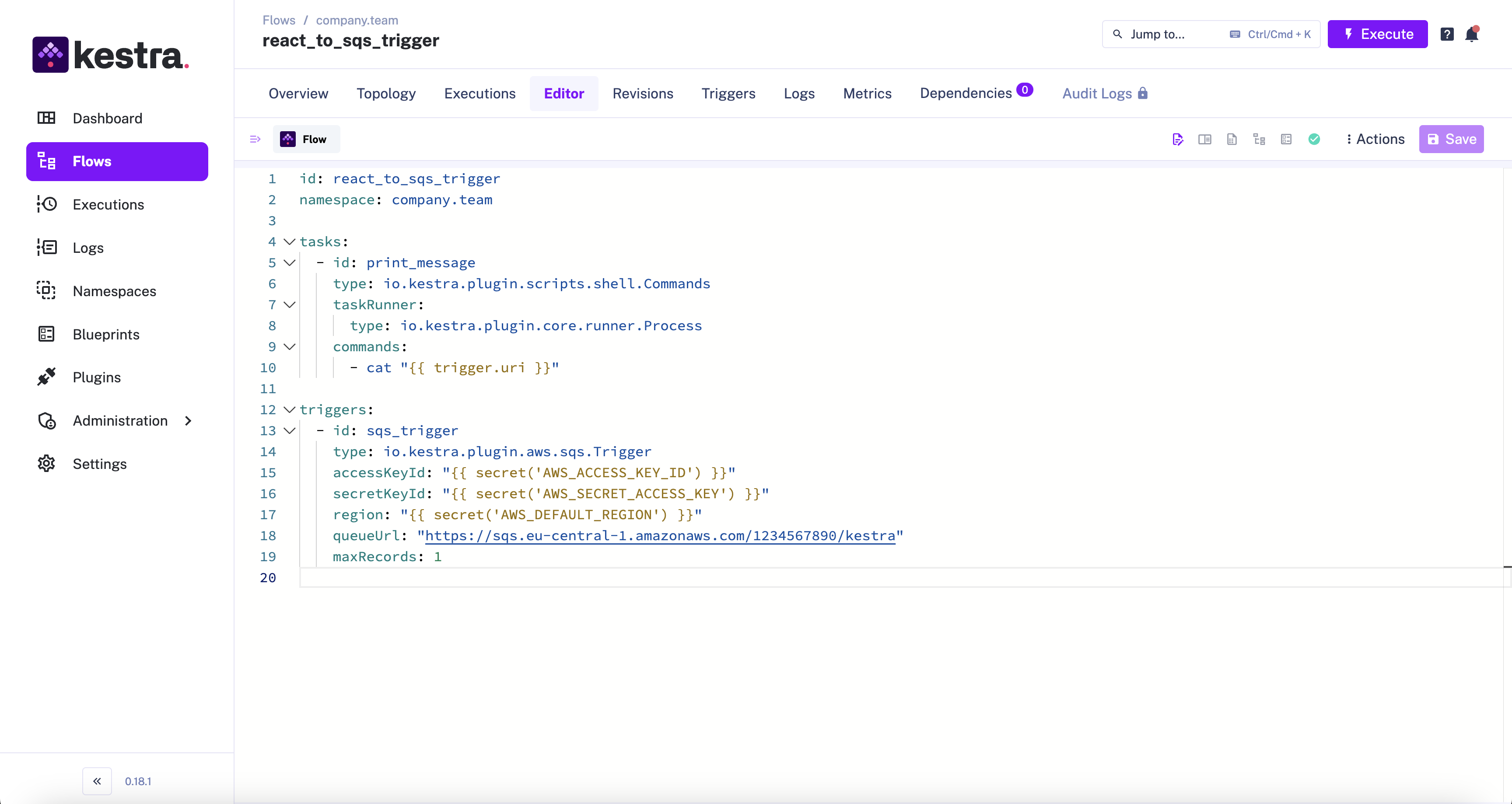Collapse the tasks block at line 4
The width and height of the screenshot is (1512, 804).
click(289, 242)
